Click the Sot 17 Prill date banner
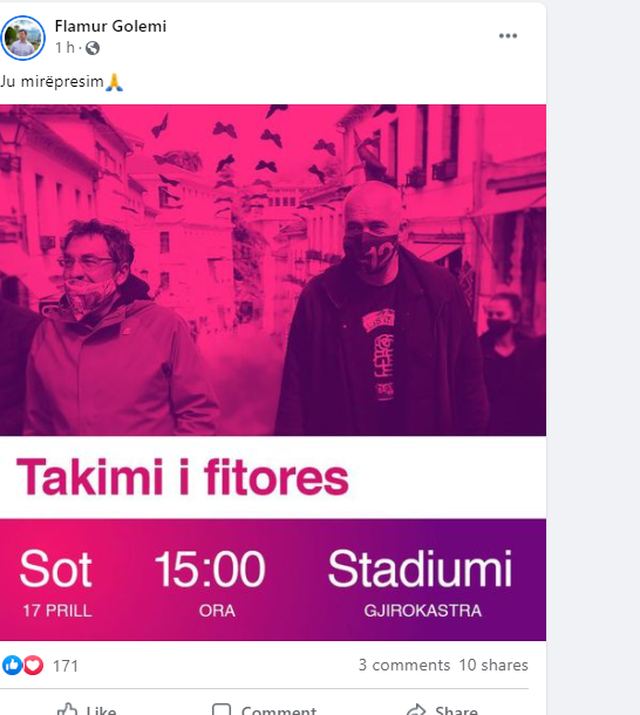This screenshot has height=715, width=640. 56,581
